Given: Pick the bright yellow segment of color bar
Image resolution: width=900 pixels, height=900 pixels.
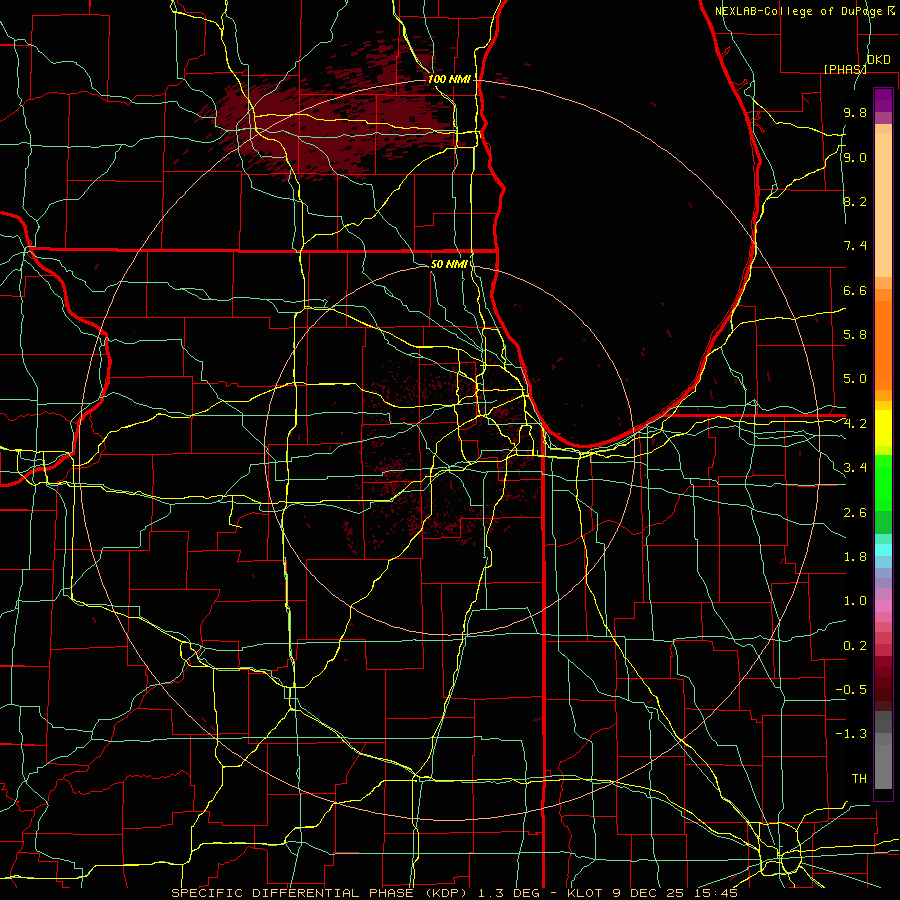Looking at the screenshot, I should pyautogui.click(x=883, y=428).
